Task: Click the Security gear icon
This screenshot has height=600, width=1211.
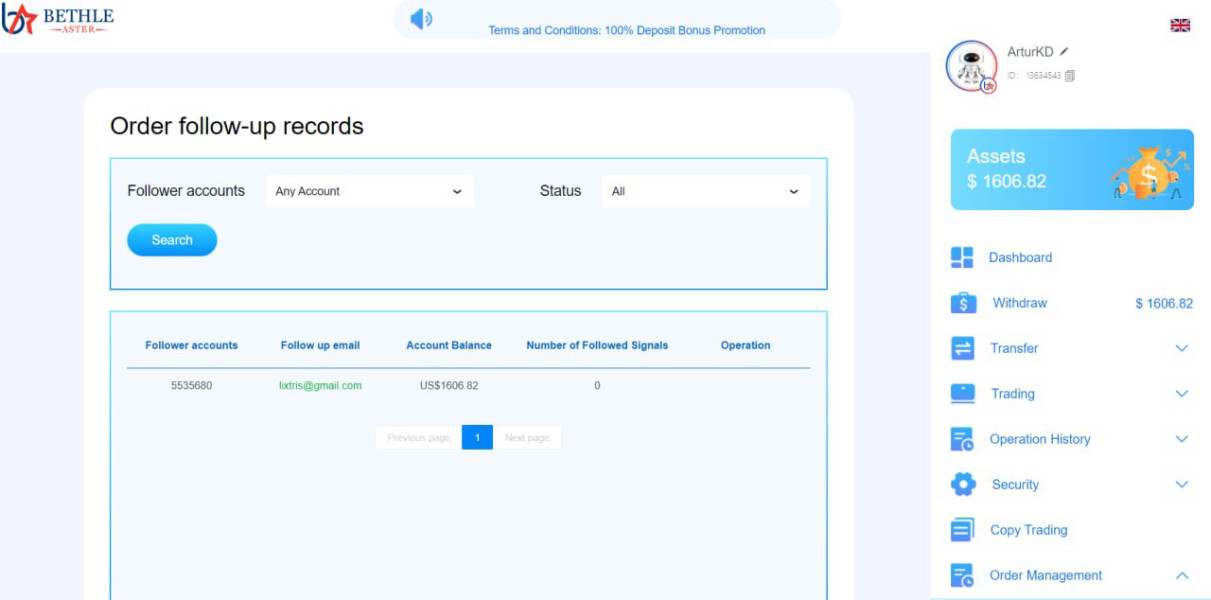Action: [963, 484]
